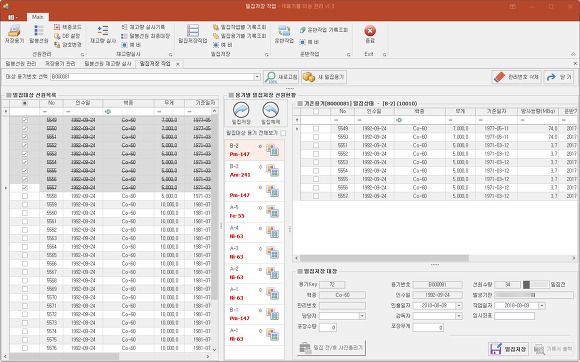Open 밀집용기별 기록조회 record lookup
Viewport: 580px width, 362px height.
coord(239,36)
